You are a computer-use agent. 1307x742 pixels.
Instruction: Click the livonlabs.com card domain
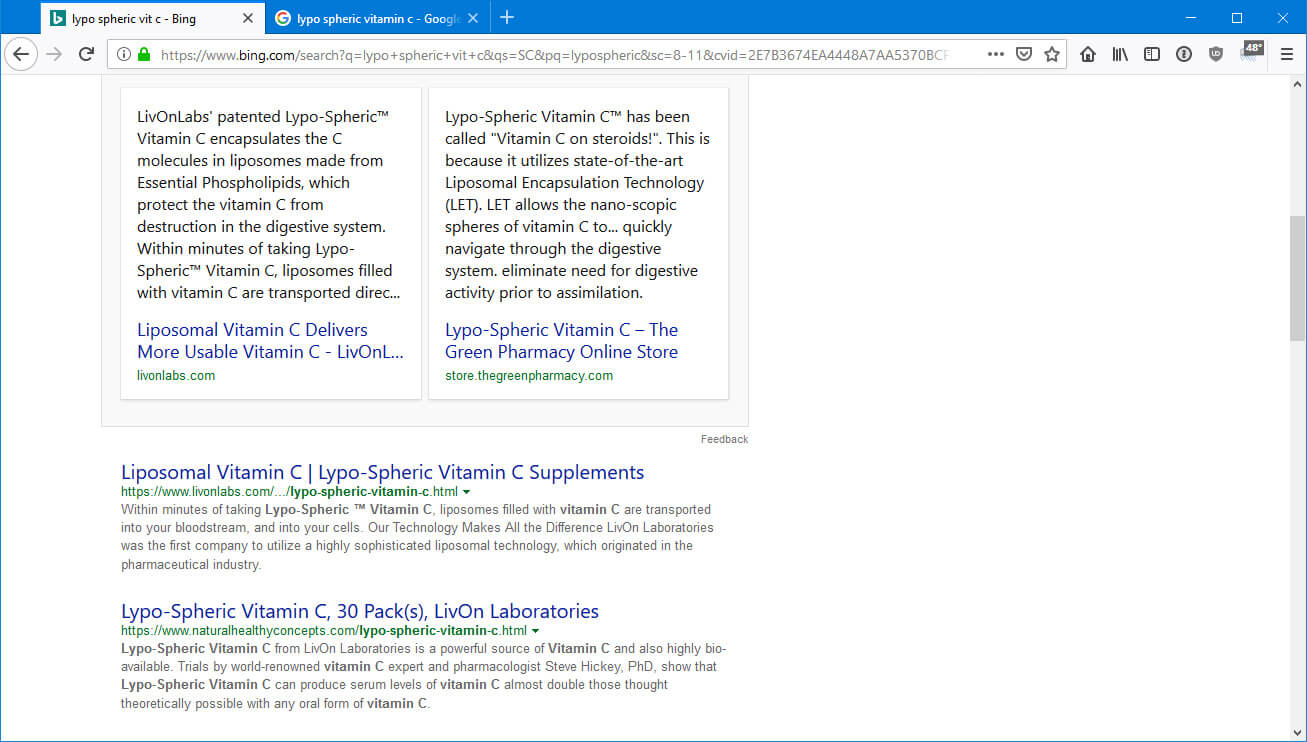coord(176,376)
